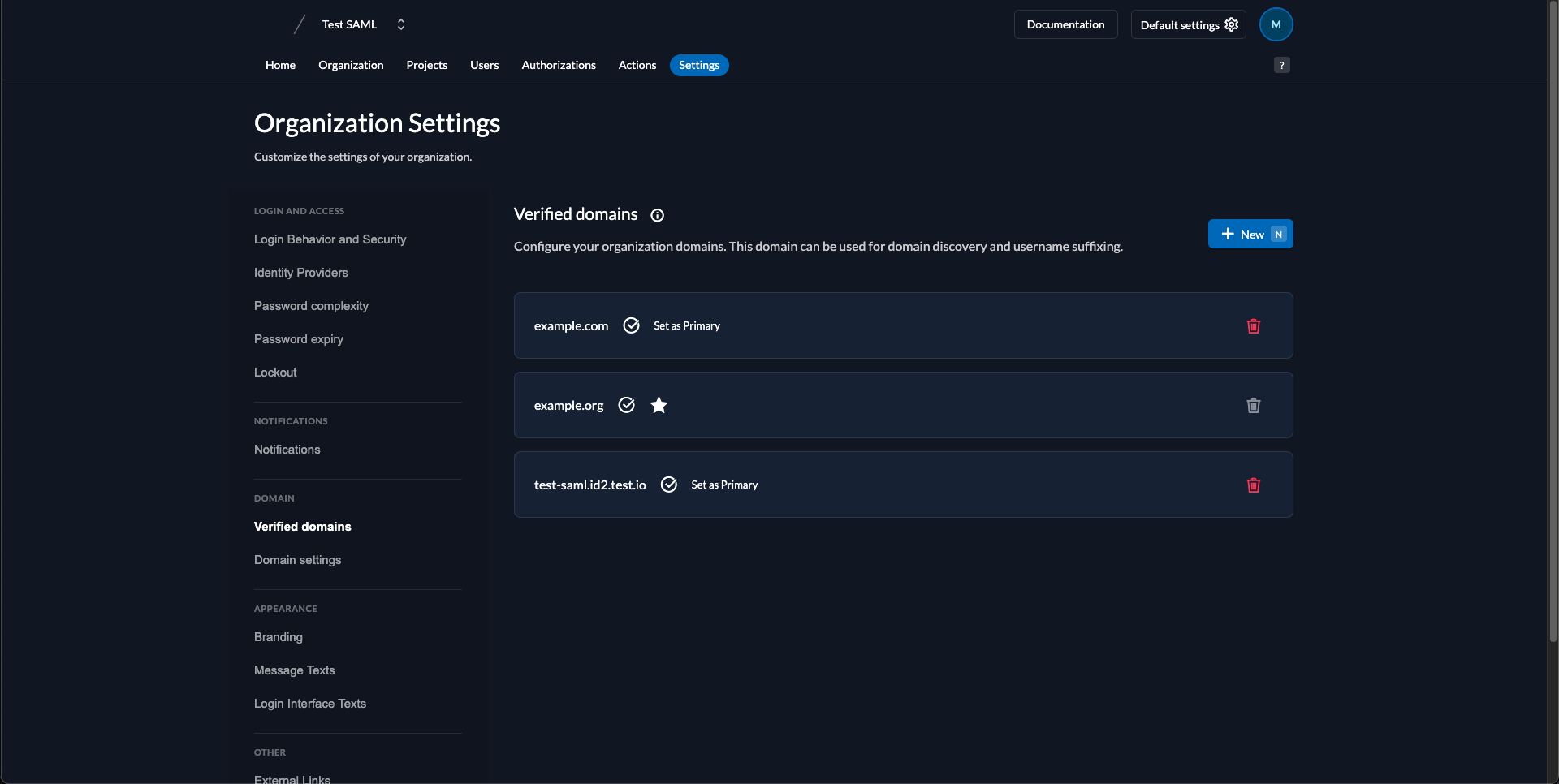Add a new domain with New button

(1250, 234)
